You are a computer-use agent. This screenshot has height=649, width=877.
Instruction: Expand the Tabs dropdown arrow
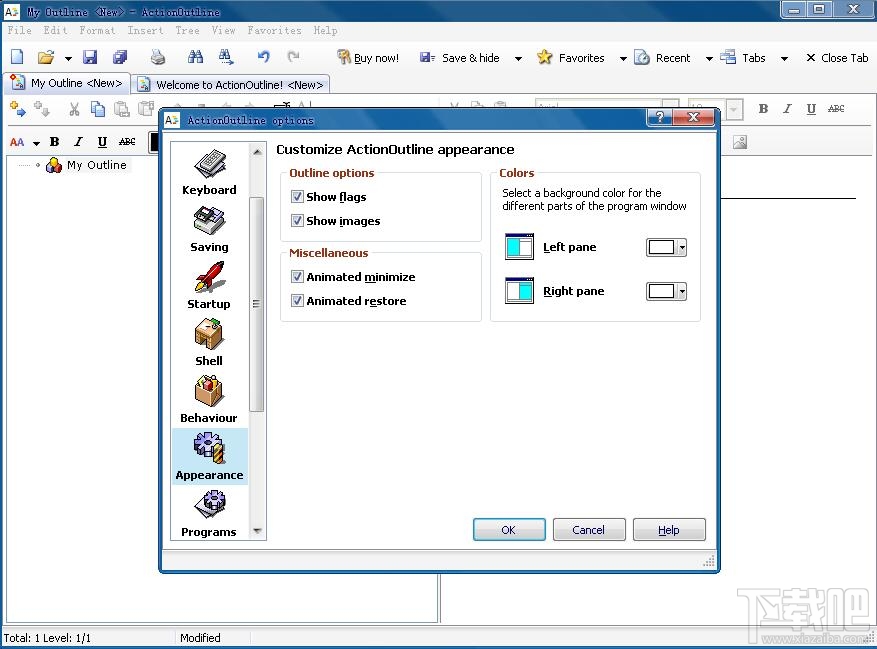tap(784, 58)
